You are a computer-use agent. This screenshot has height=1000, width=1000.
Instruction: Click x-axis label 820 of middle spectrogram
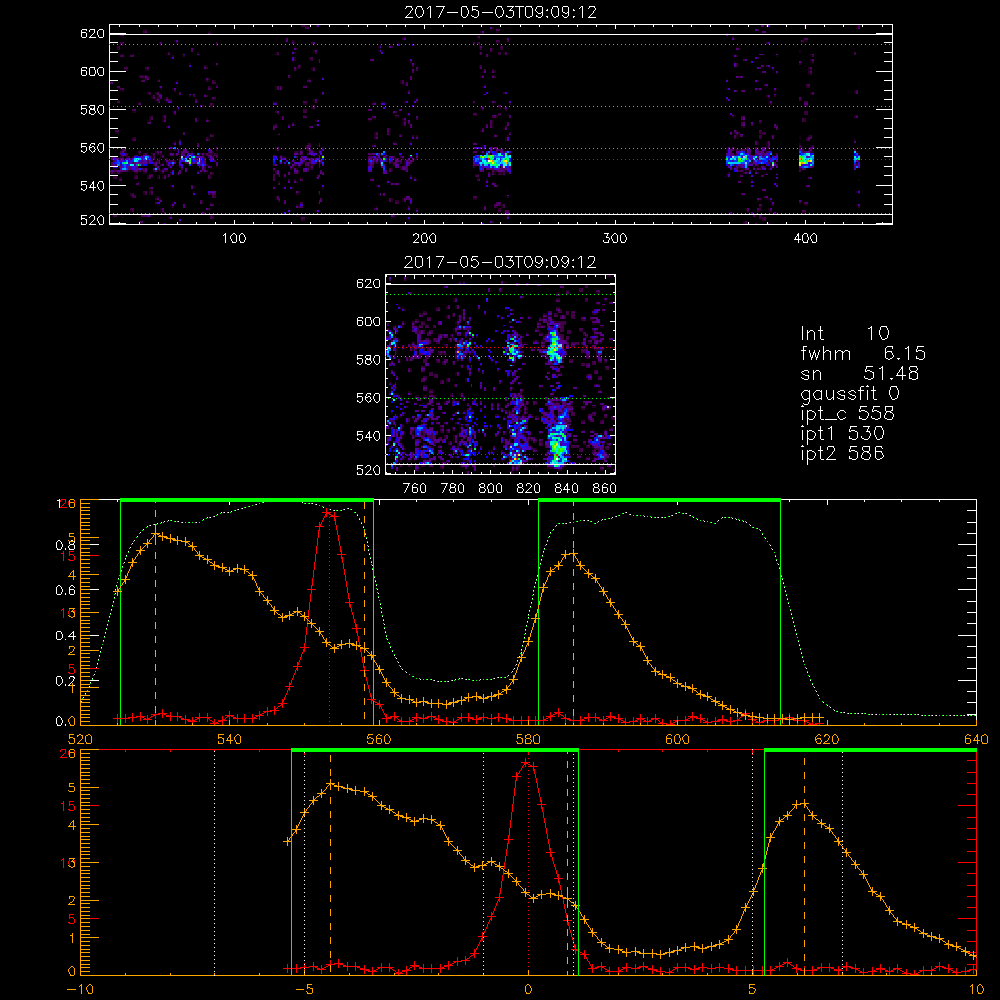coord(529,489)
